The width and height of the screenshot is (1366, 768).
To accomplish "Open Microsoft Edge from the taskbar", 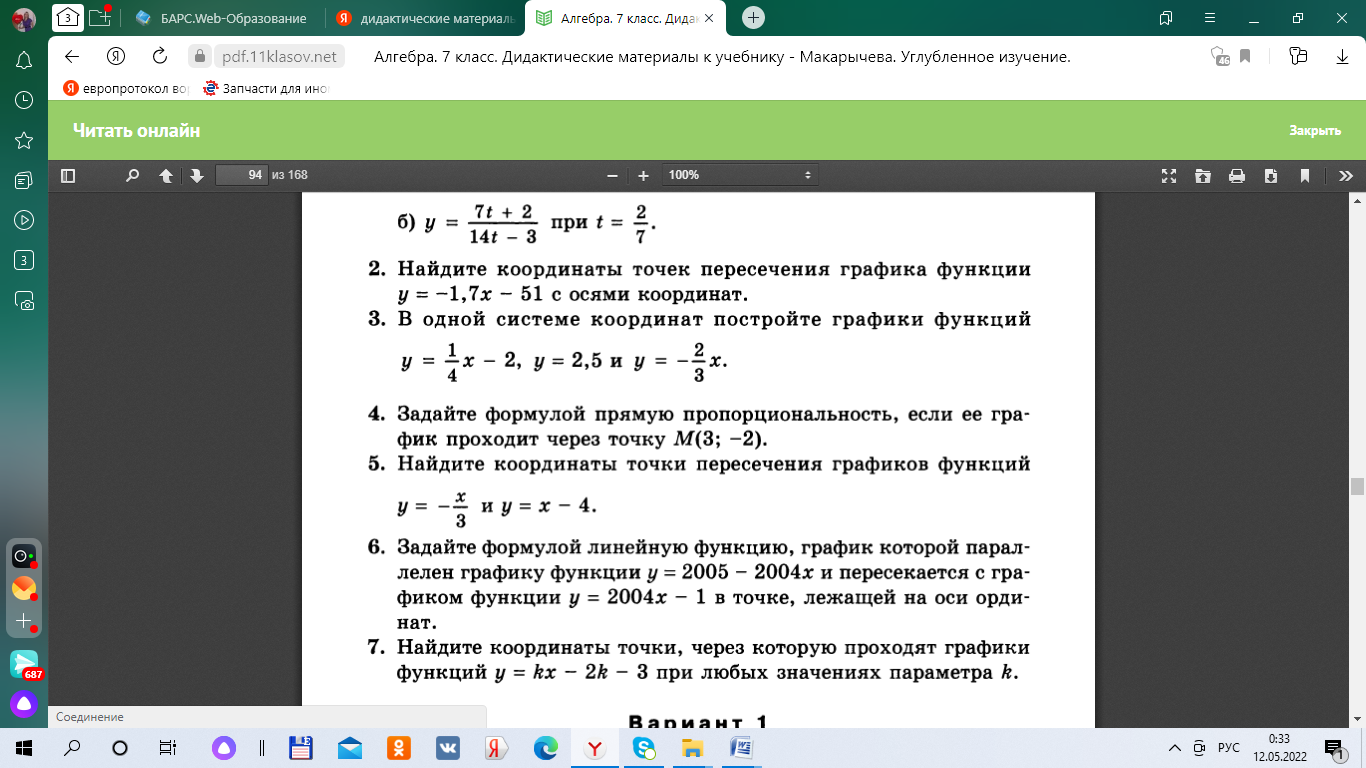I will pos(545,748).
